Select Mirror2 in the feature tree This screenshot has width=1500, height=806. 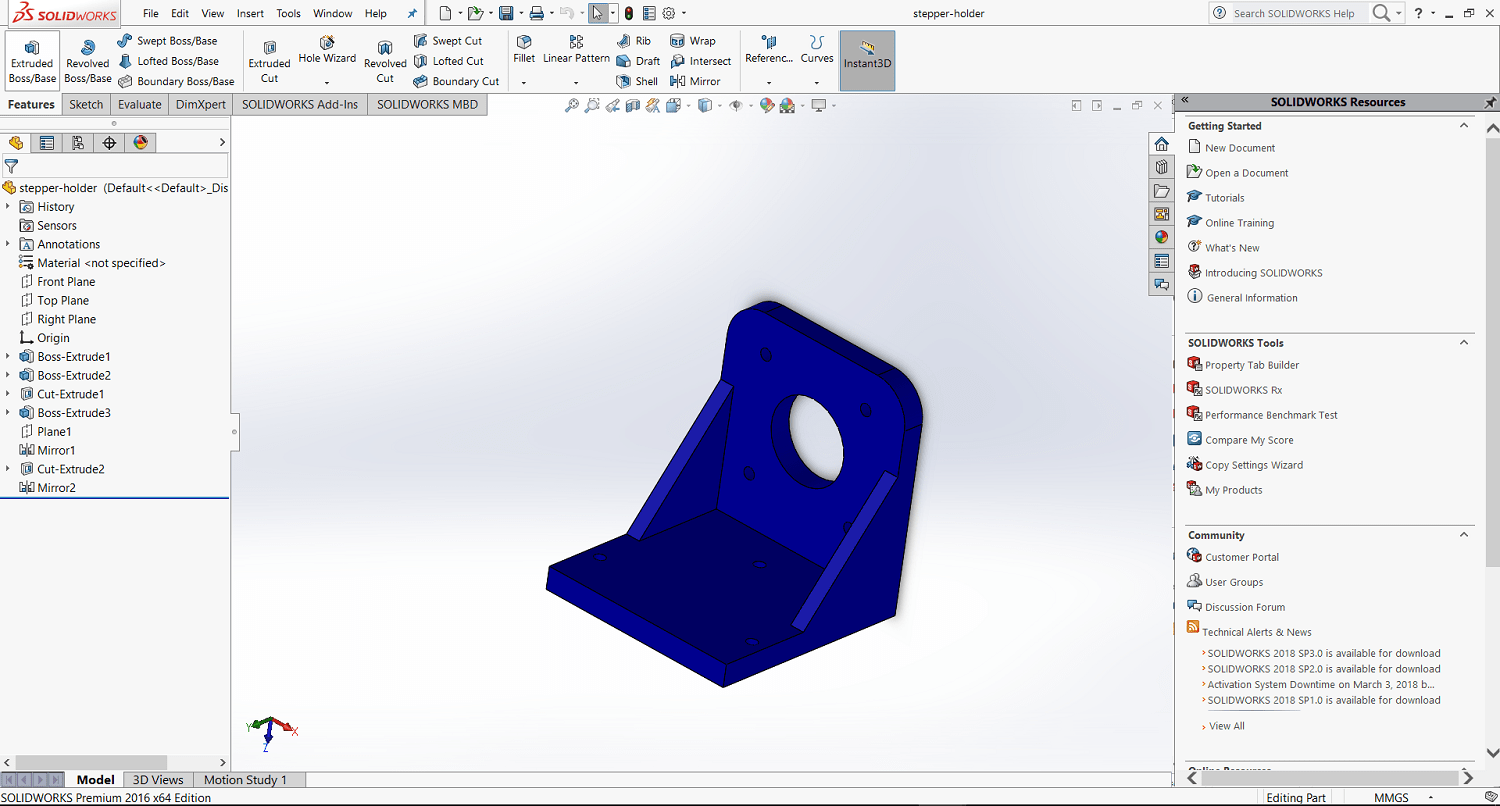coord(57,488)
